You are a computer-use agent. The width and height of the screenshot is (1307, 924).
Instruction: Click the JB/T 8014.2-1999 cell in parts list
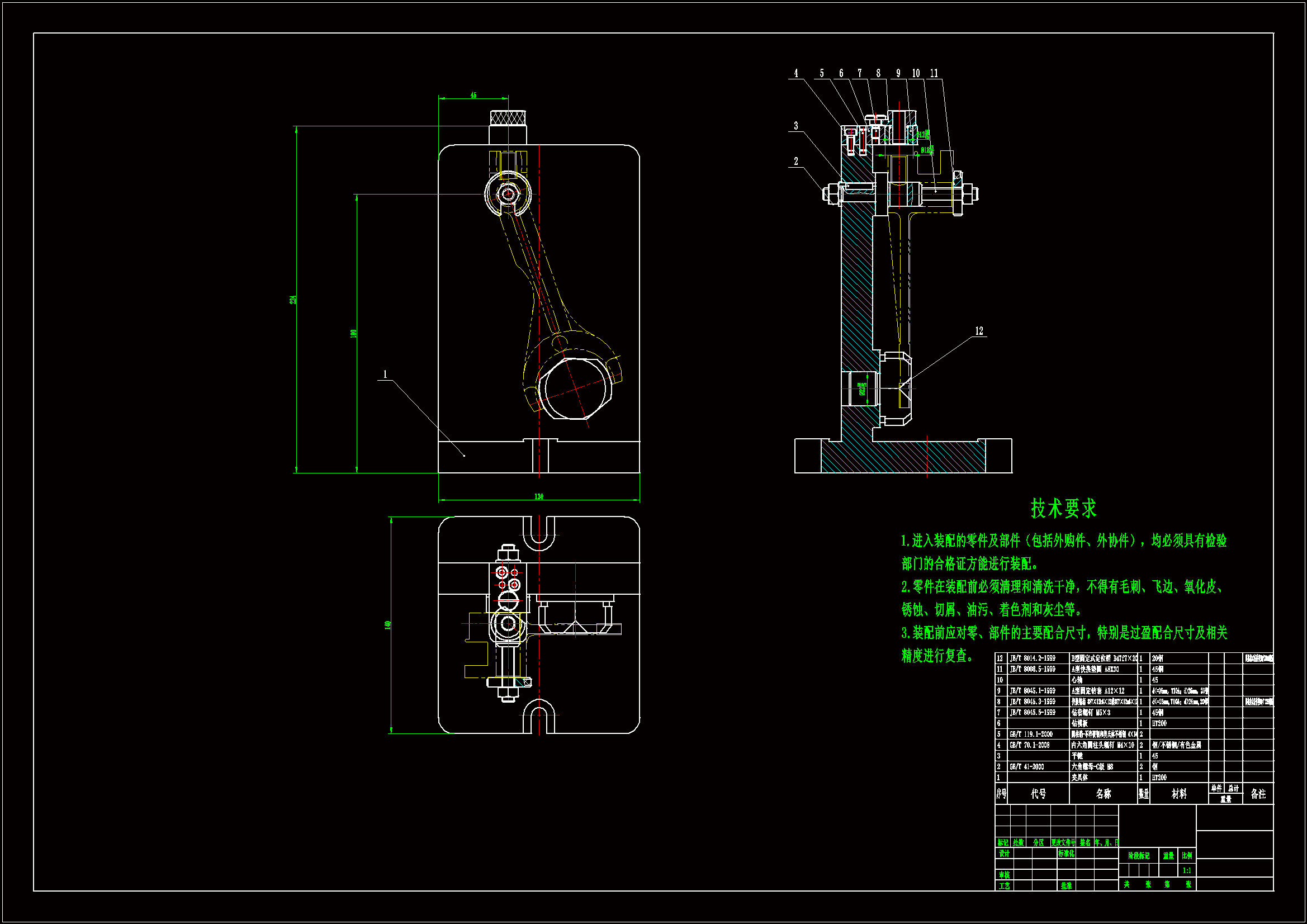tap(1033, 658)
